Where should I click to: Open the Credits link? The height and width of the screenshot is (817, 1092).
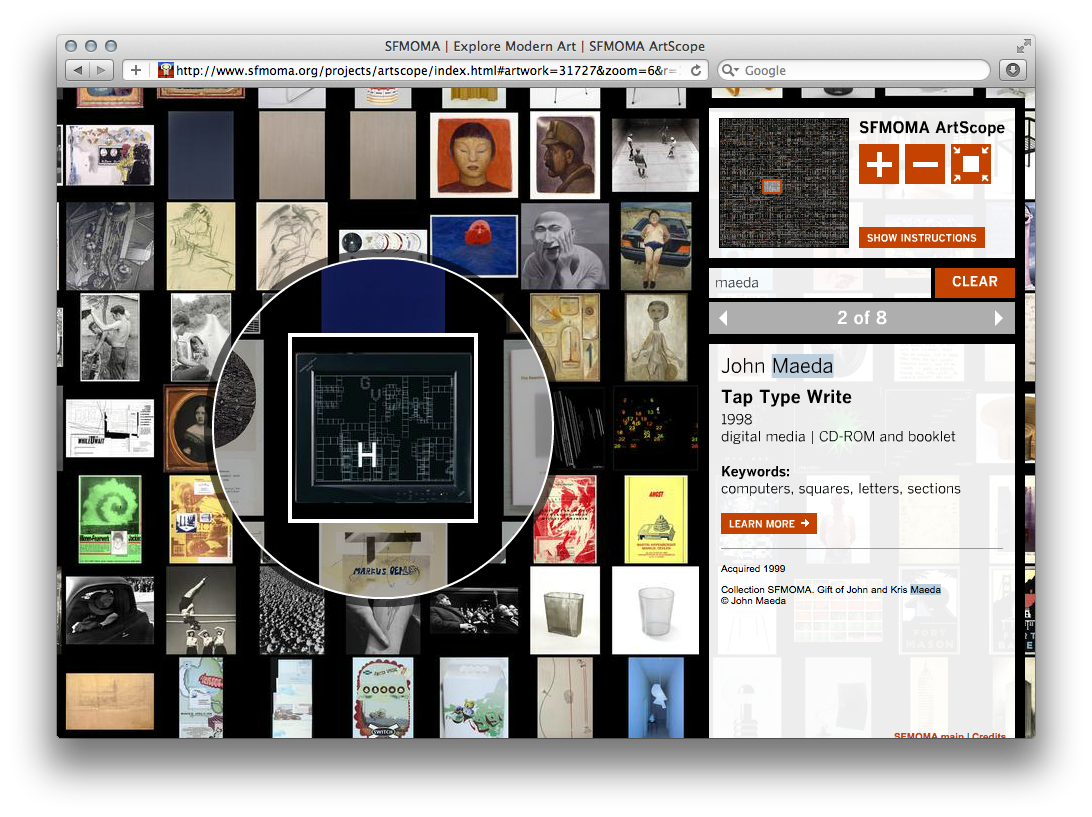tap(988, 736)
